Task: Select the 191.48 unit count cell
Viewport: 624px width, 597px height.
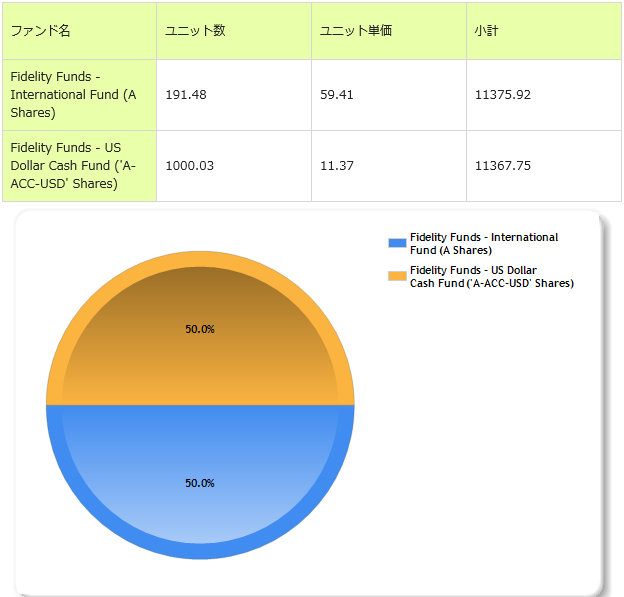Action: point(186,95)
